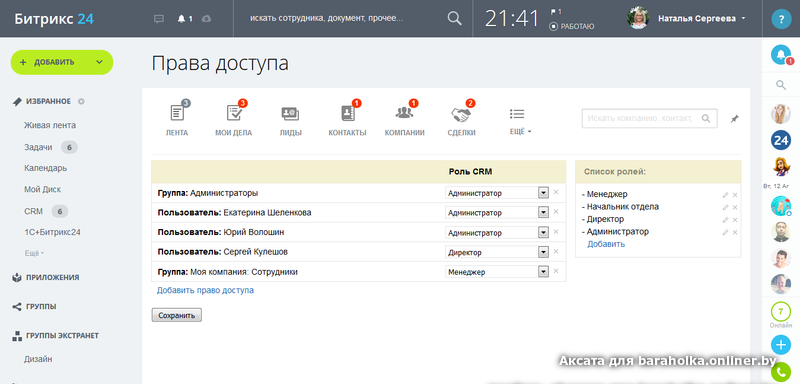Open Живая лента in sidebar

(x=50, y=125)
